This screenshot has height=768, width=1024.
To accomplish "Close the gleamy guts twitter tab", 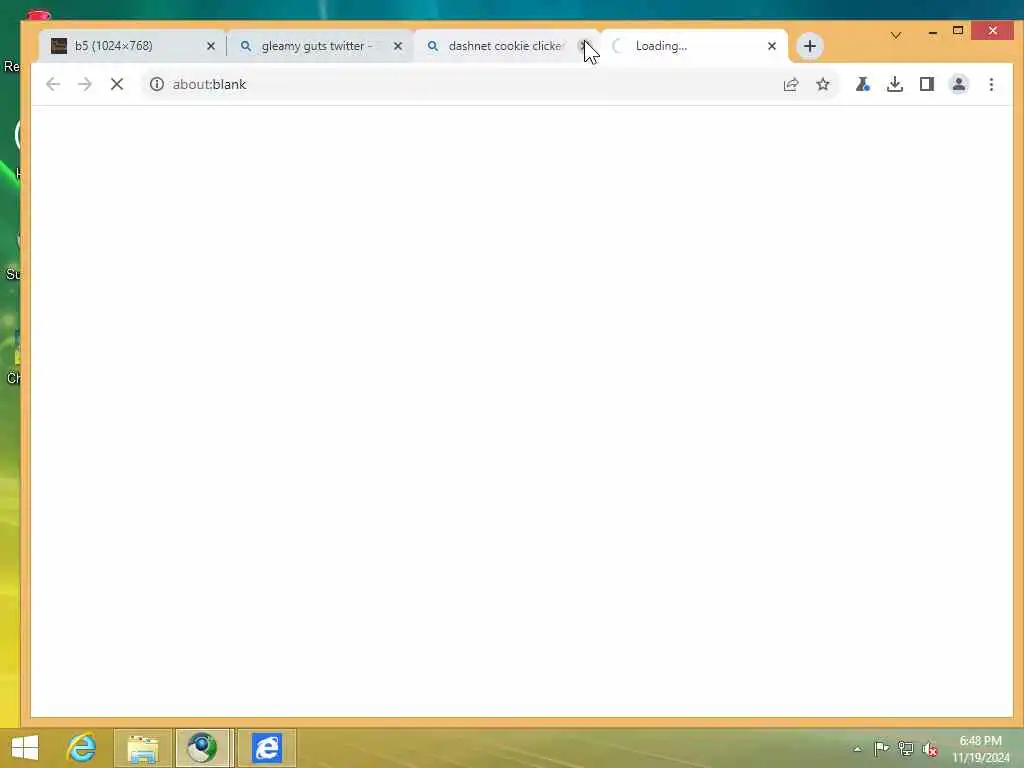I will [398, 46].
